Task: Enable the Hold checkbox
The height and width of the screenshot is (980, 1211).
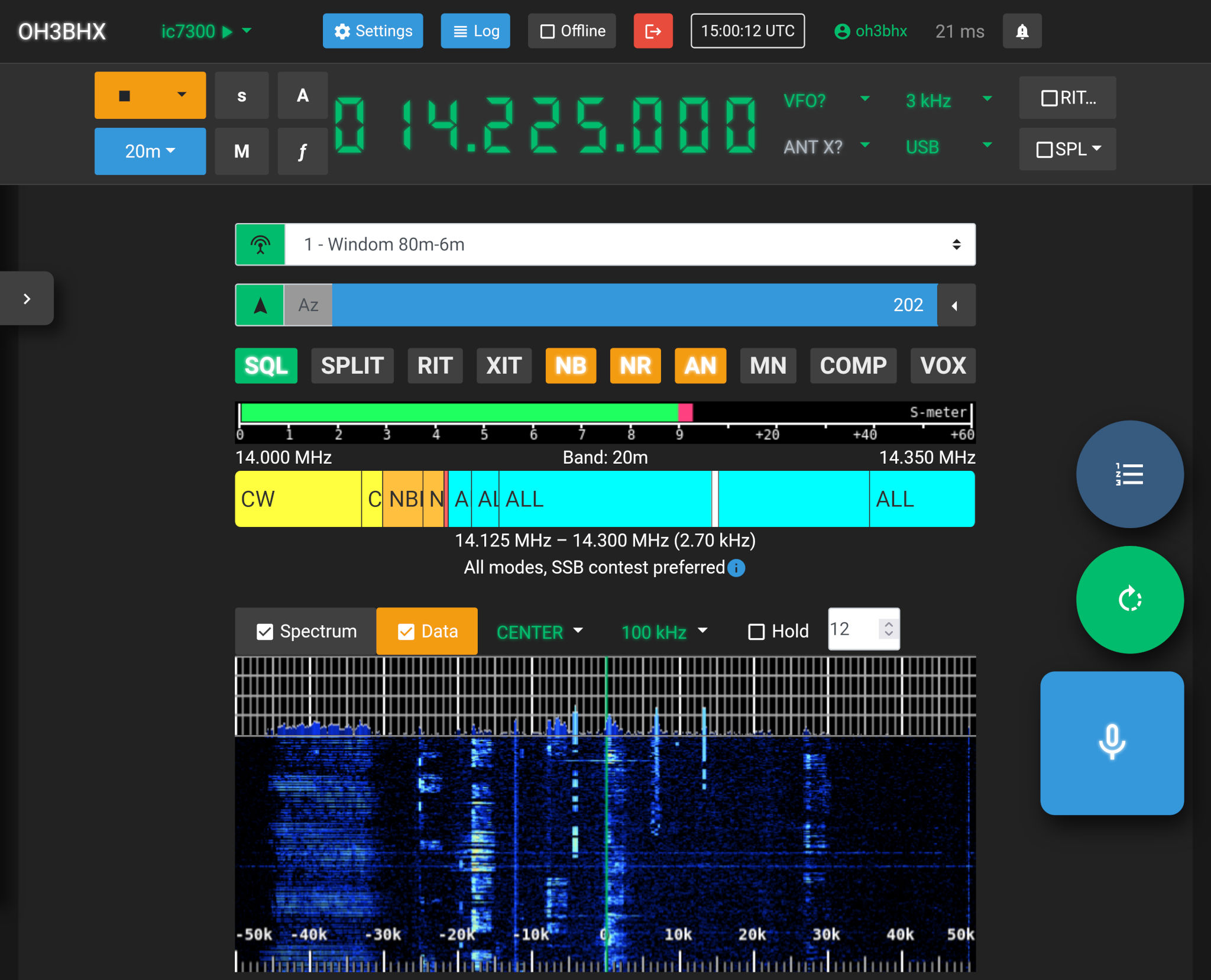Action: pos(755,632)
